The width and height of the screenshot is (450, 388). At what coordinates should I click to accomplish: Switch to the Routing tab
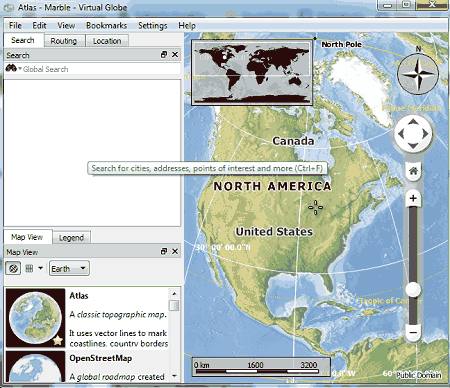(x=64, y=41)
